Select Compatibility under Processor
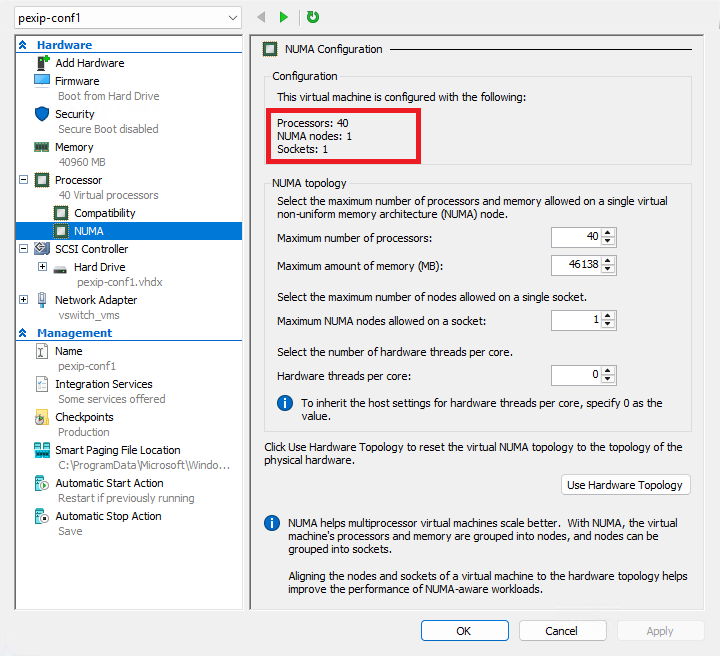 (x=104, y=213)
